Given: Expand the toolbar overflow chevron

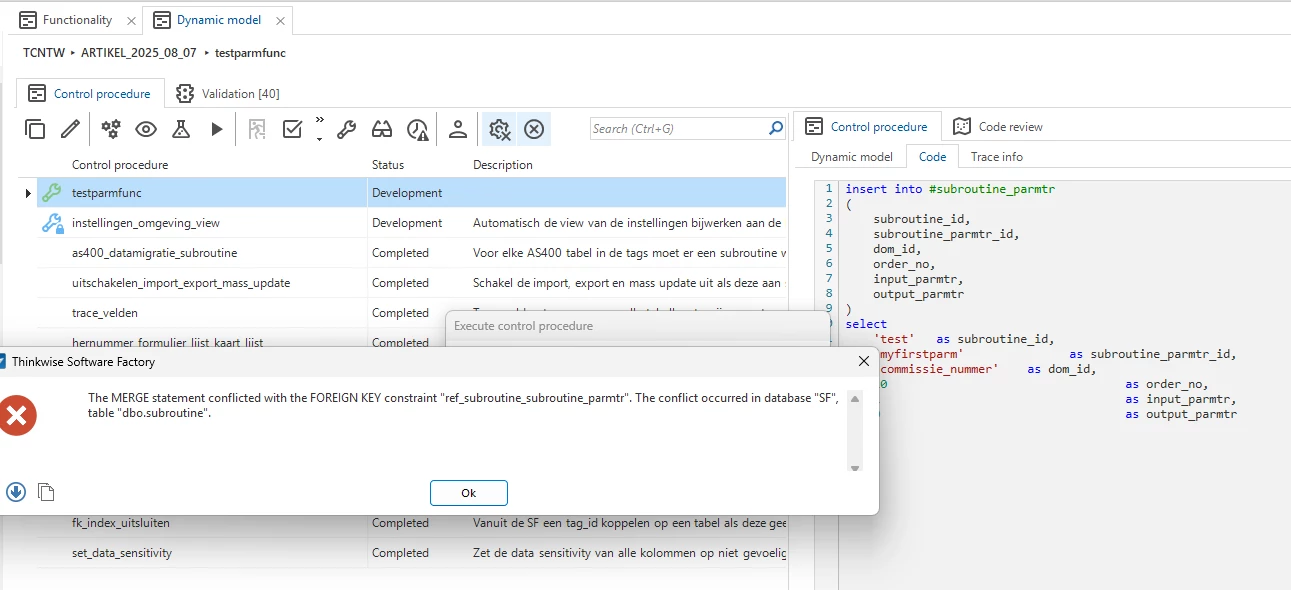Looking at the screenshot, I should pos(320,129).
